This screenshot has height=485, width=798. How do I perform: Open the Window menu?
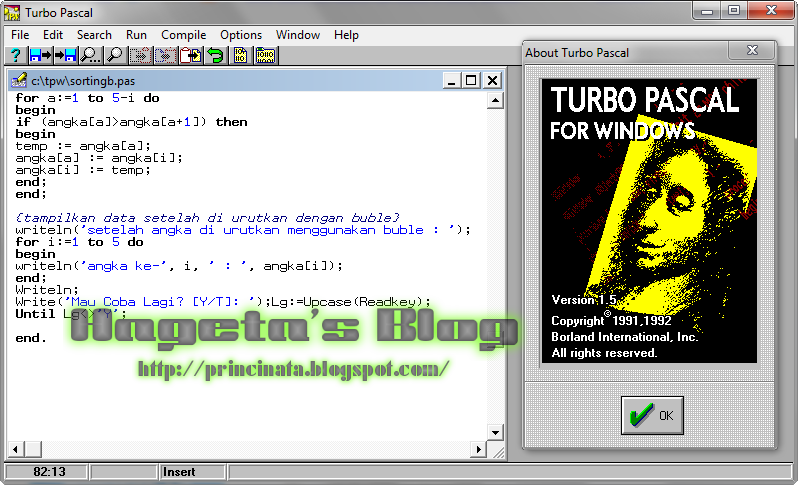[x=298, y=35]
